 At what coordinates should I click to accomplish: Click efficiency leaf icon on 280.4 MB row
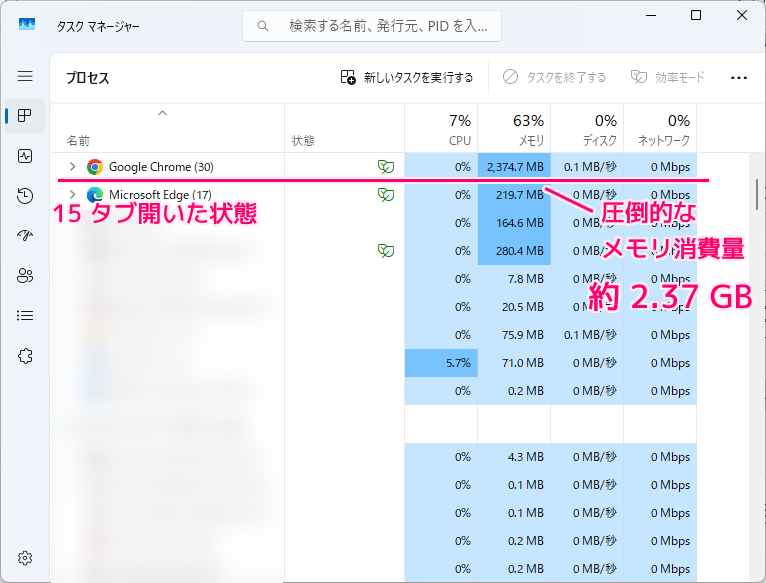tap(385, 251)
